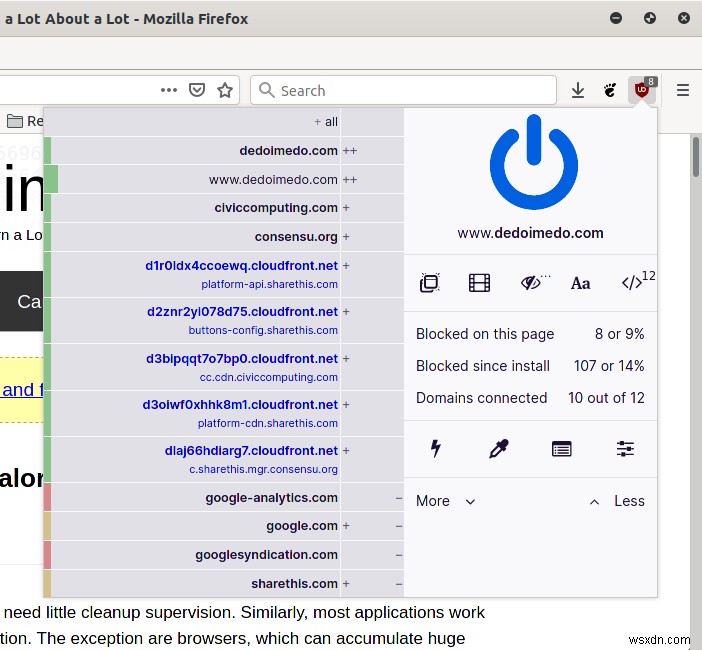Click 'Domains connected' statistic
The width and height of the screenshot is (702, 650).
(530, 398)
